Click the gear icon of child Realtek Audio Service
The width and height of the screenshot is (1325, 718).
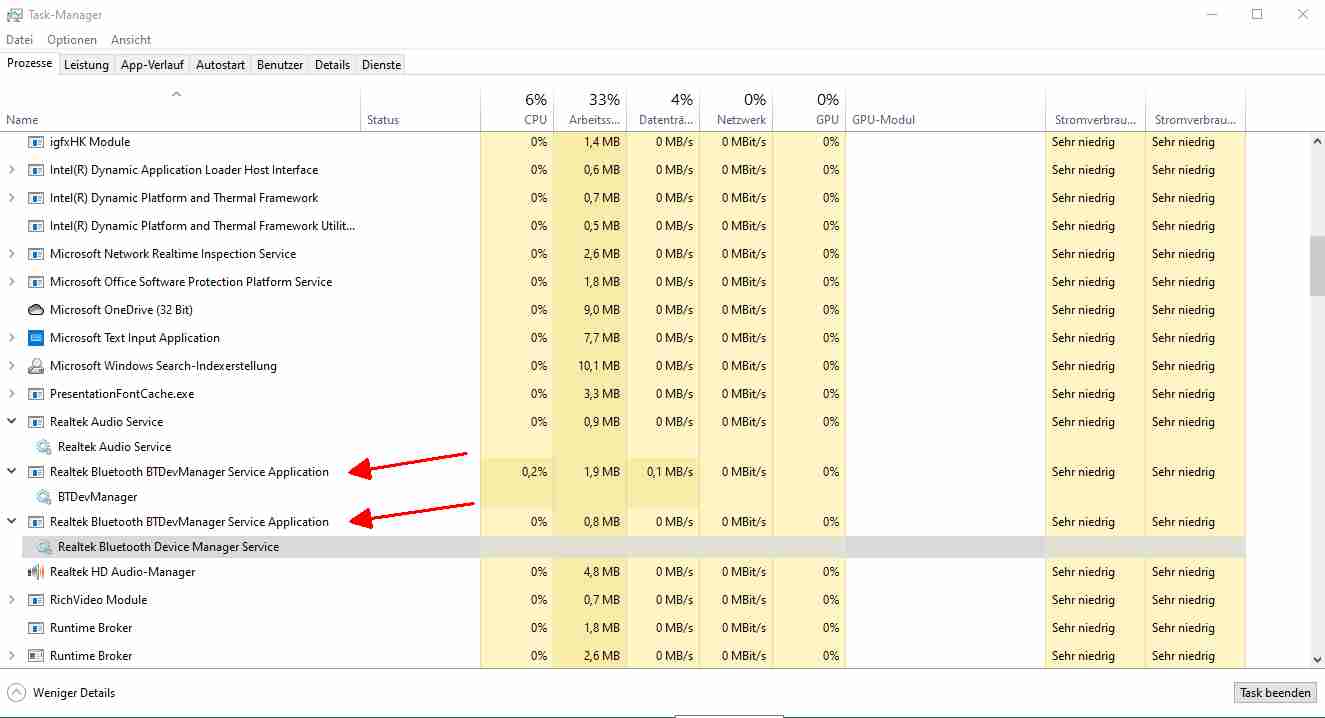pyautogui.click(x=44, y=447)
